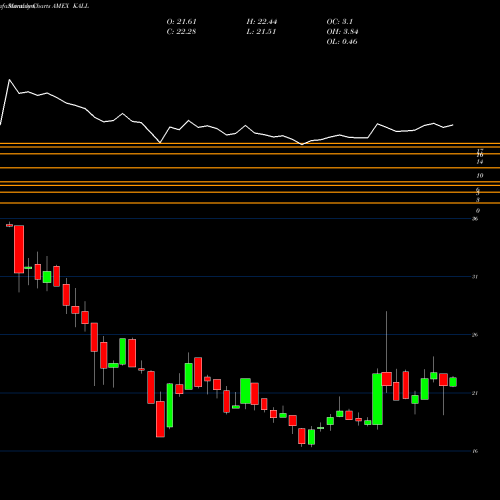Click the tallest green candlestick body
500x500 pixels.
click(x=377, y=399)
